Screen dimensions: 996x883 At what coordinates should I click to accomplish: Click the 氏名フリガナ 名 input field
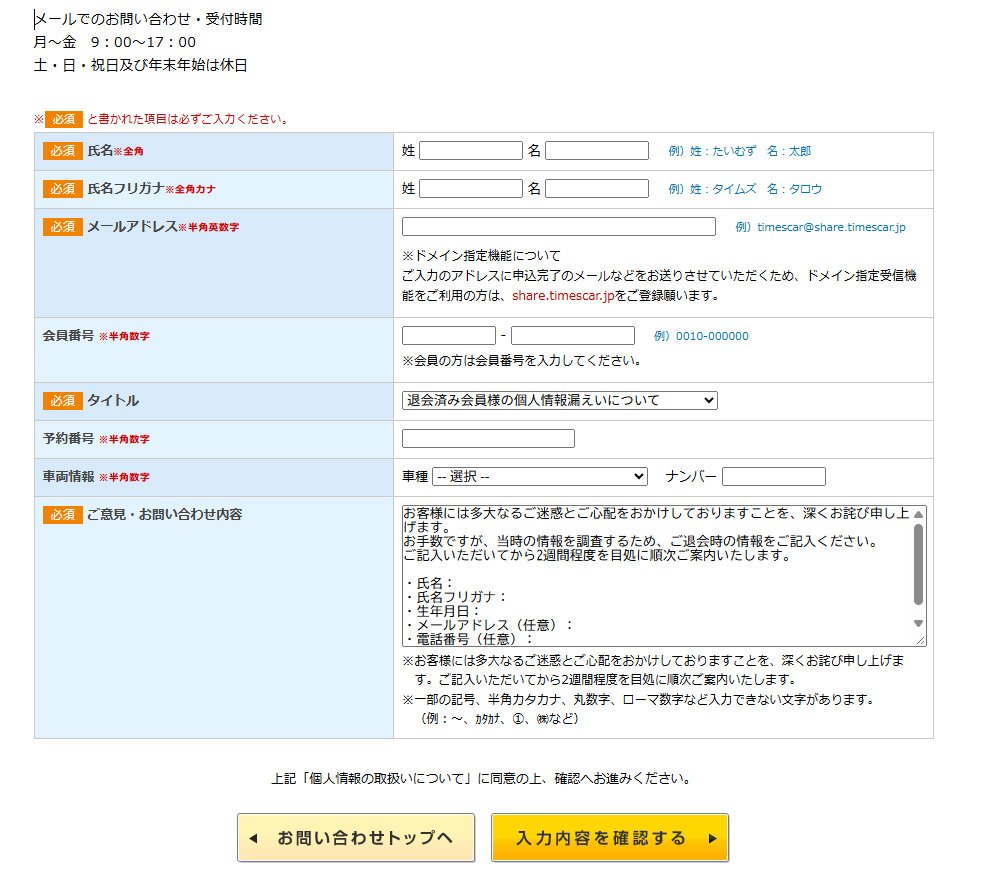pyautogui.click(x=596, y=189)
